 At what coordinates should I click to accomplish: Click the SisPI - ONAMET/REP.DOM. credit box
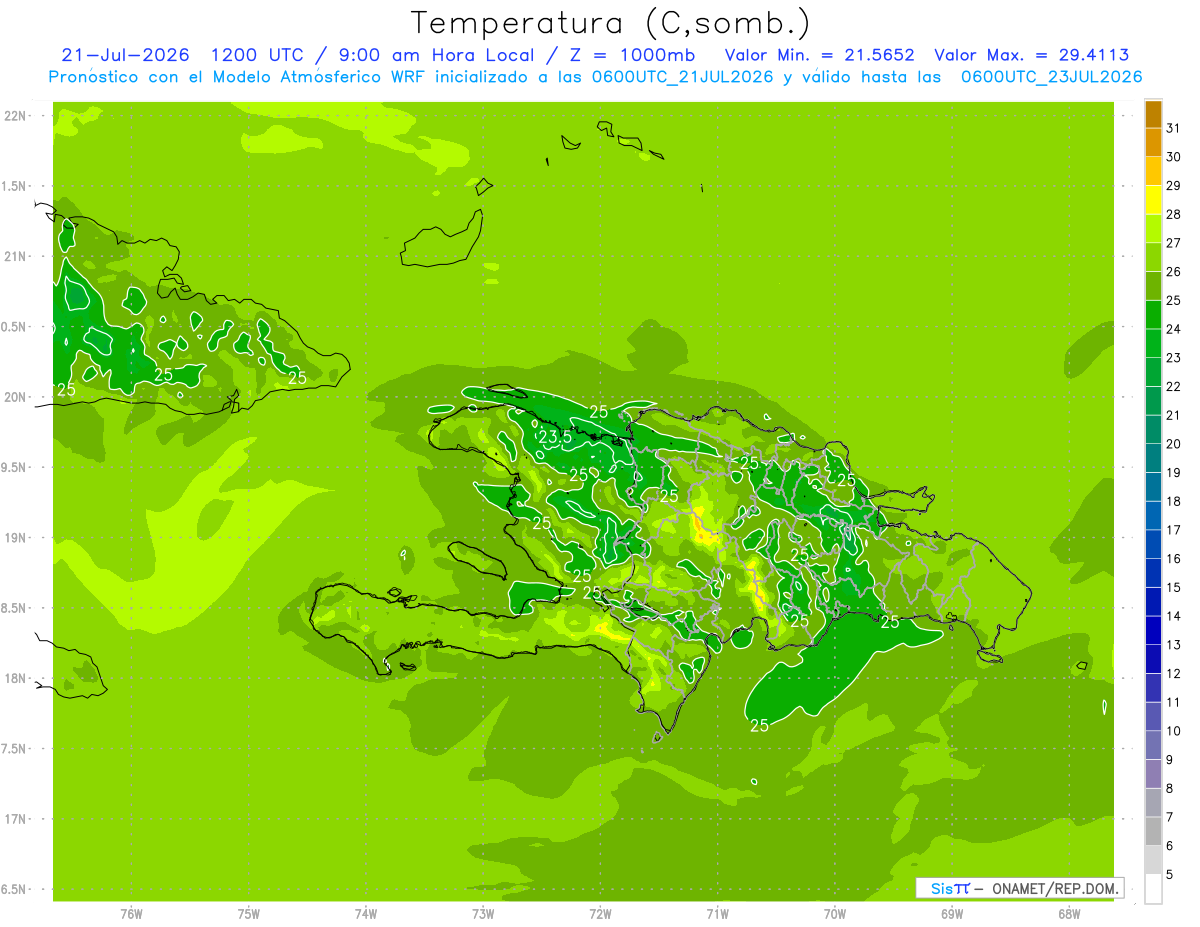tap(1020, 888)
